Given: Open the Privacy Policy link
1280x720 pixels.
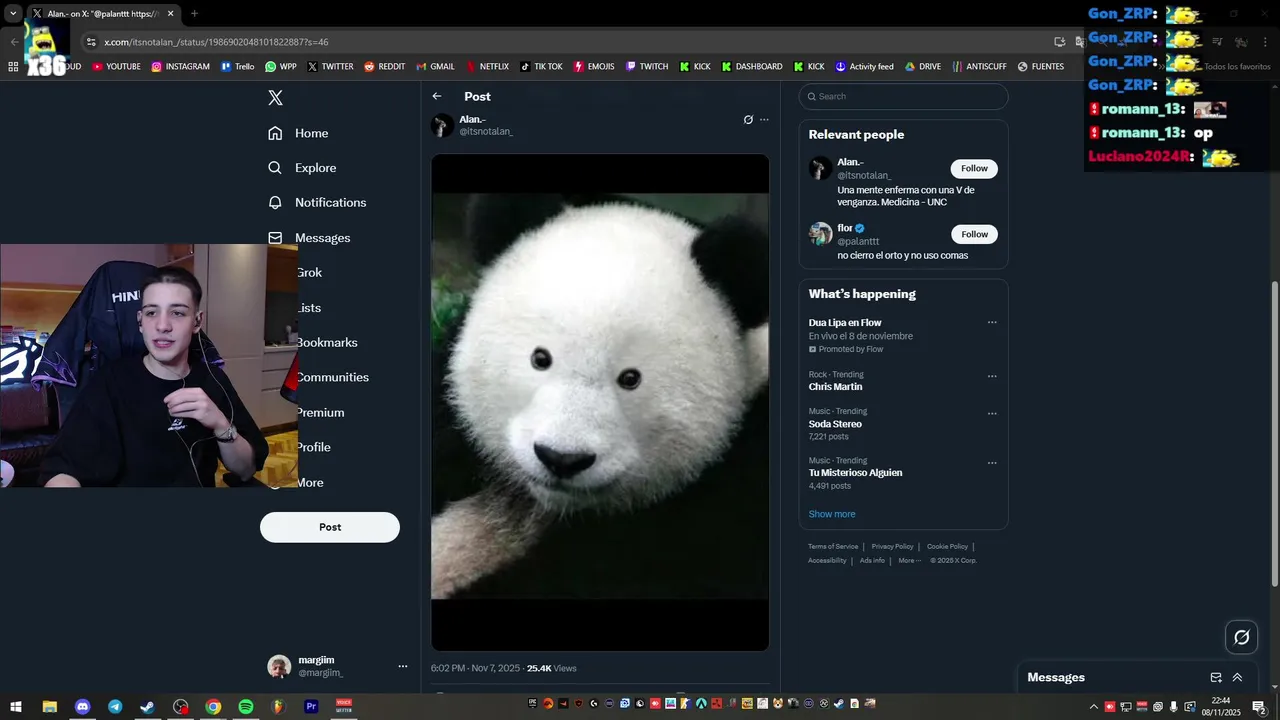Looking at the screenshot, I should click(x=892, y=547).
